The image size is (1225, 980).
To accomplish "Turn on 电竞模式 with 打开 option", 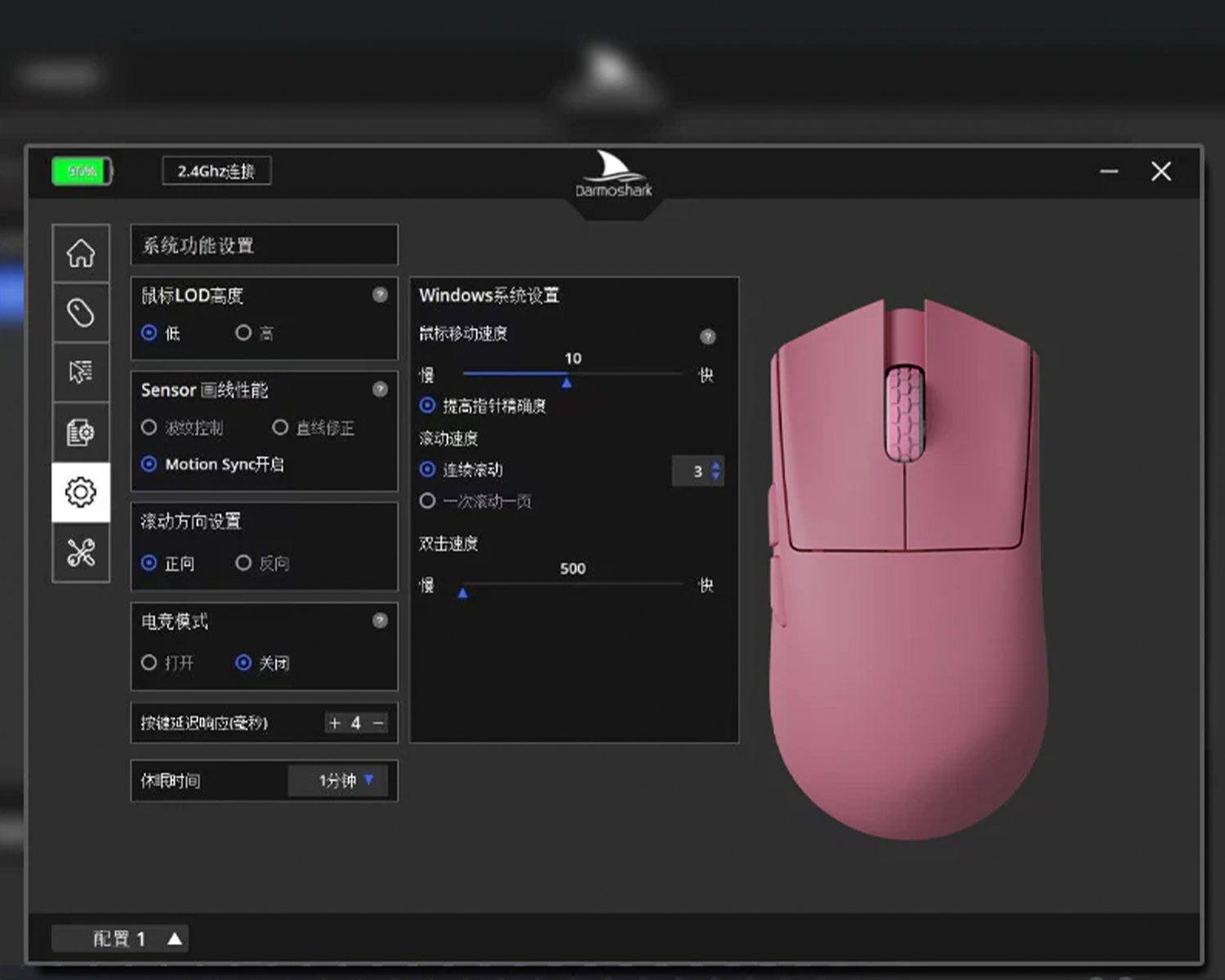I will pyautogui.click(x=149, y=662).
